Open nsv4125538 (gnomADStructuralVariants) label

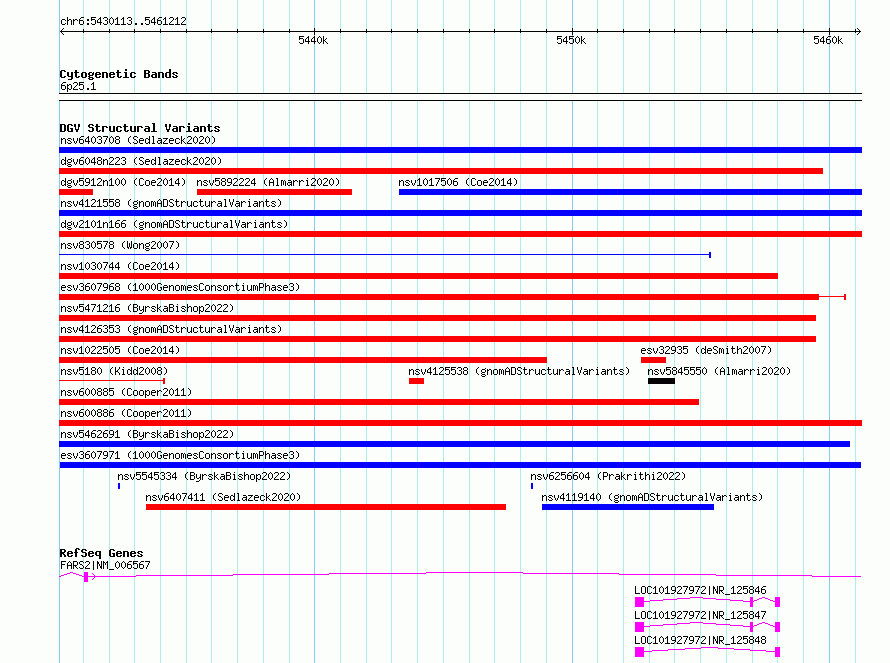[519, 371]
